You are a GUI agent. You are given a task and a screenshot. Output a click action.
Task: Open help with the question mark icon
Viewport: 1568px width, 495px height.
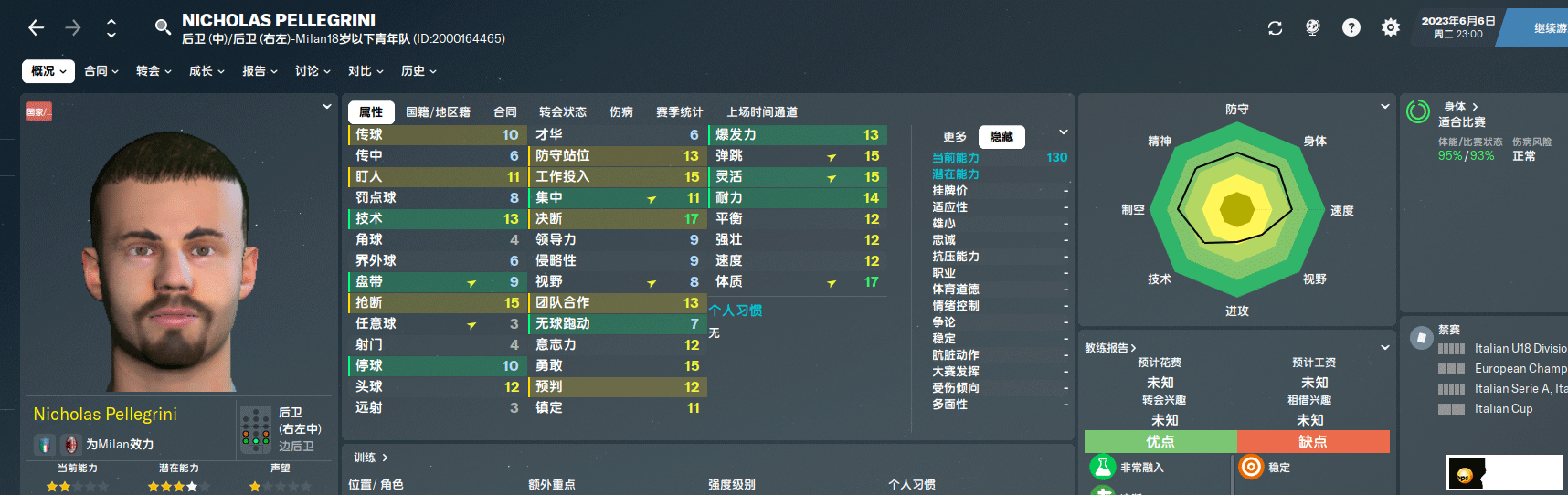coord(1351,27)
